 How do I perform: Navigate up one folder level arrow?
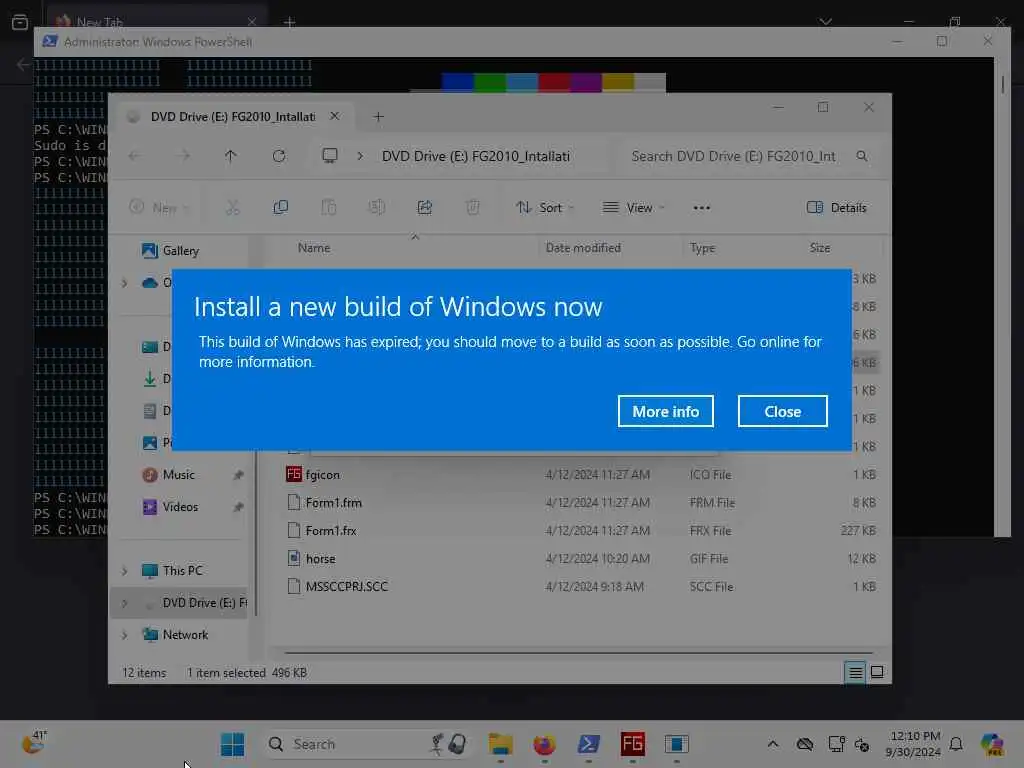pyautogui.click(x=231, y=156)
